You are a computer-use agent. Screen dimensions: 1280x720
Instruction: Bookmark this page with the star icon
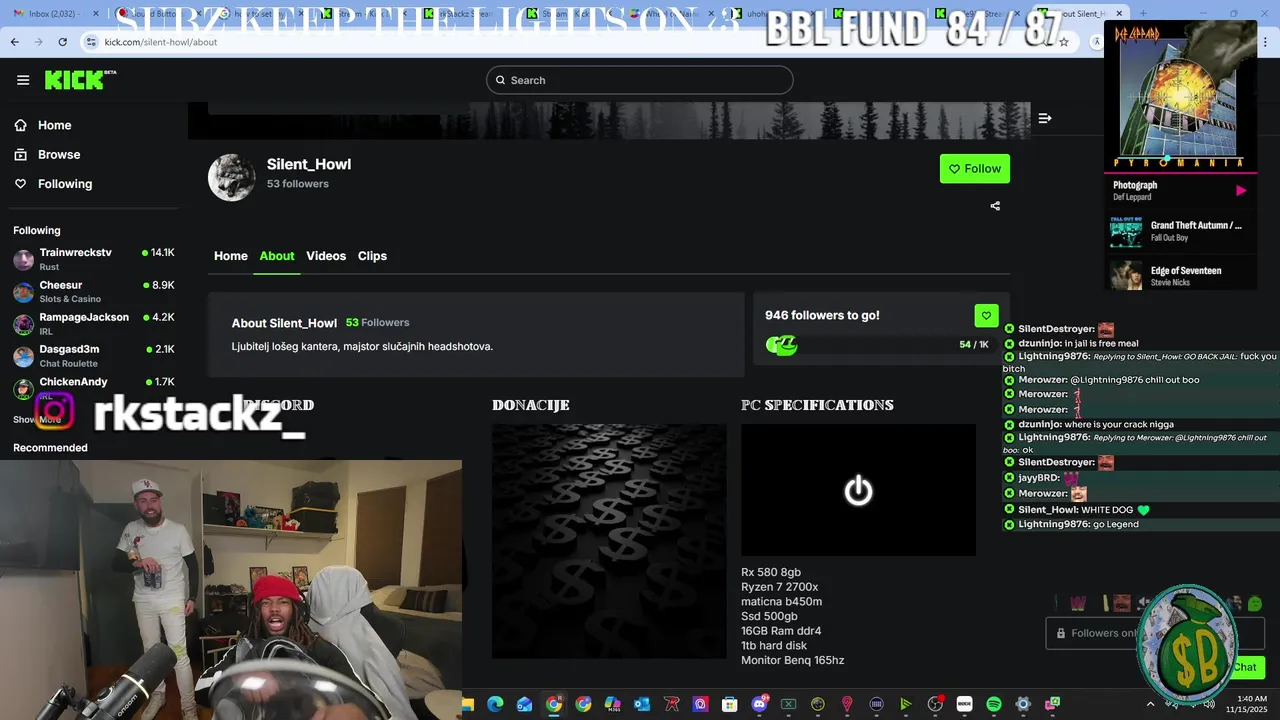[x=1064, y=42]
